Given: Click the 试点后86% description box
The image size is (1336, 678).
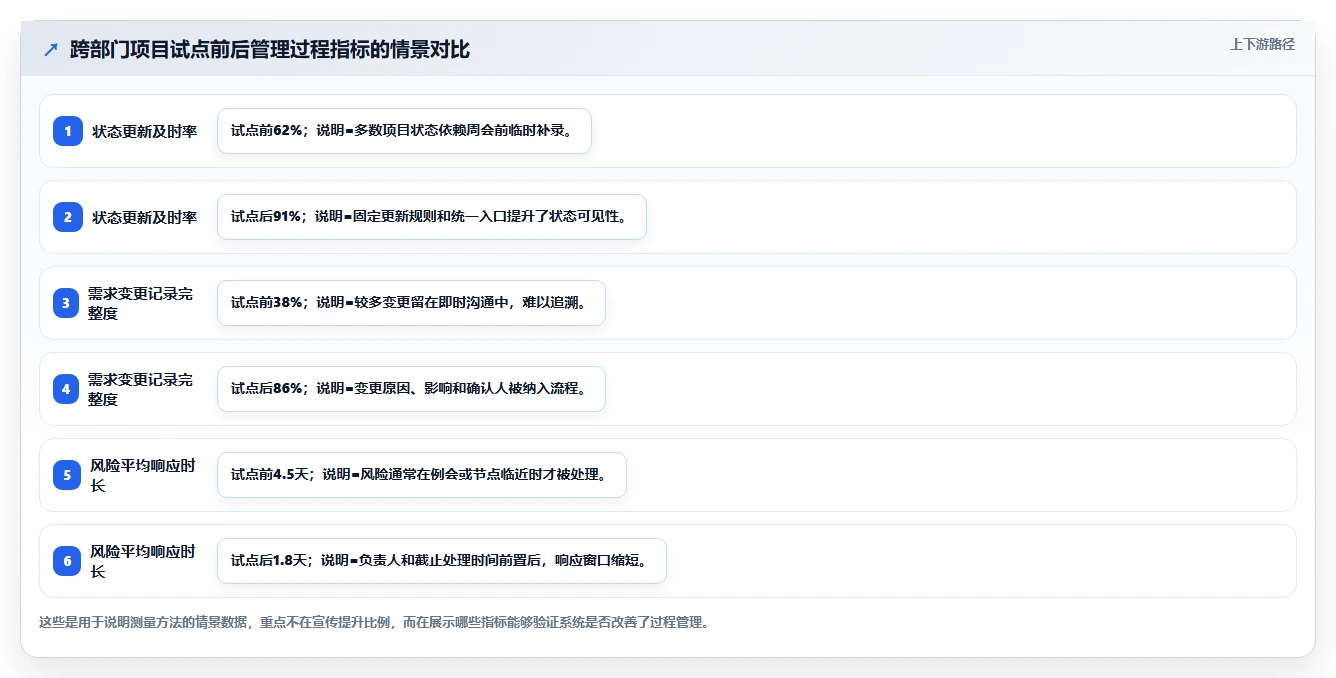Looking at the screenshot, I should tap(411, 389).
